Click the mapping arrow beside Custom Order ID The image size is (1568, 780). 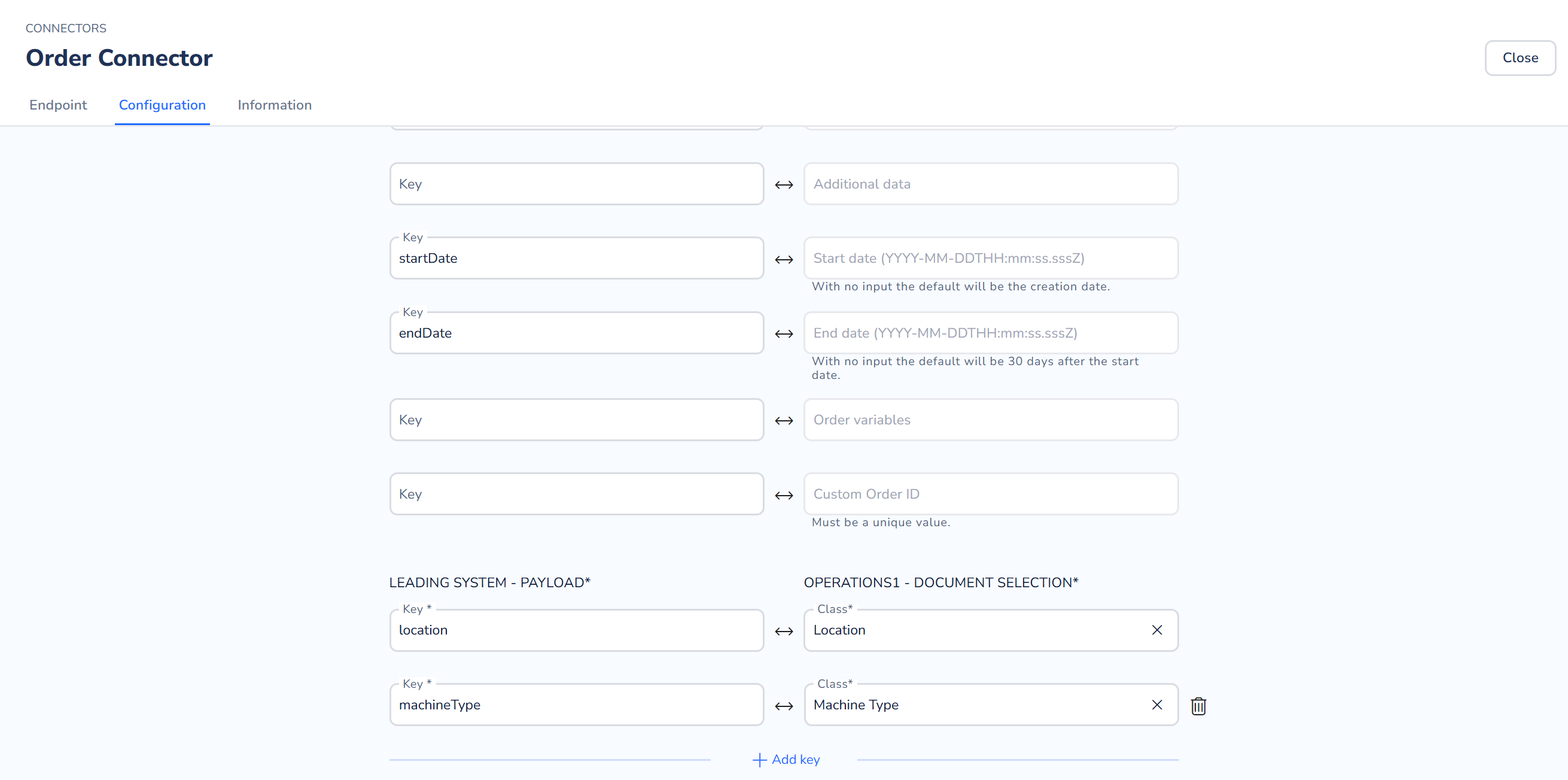tap(784, 496)
